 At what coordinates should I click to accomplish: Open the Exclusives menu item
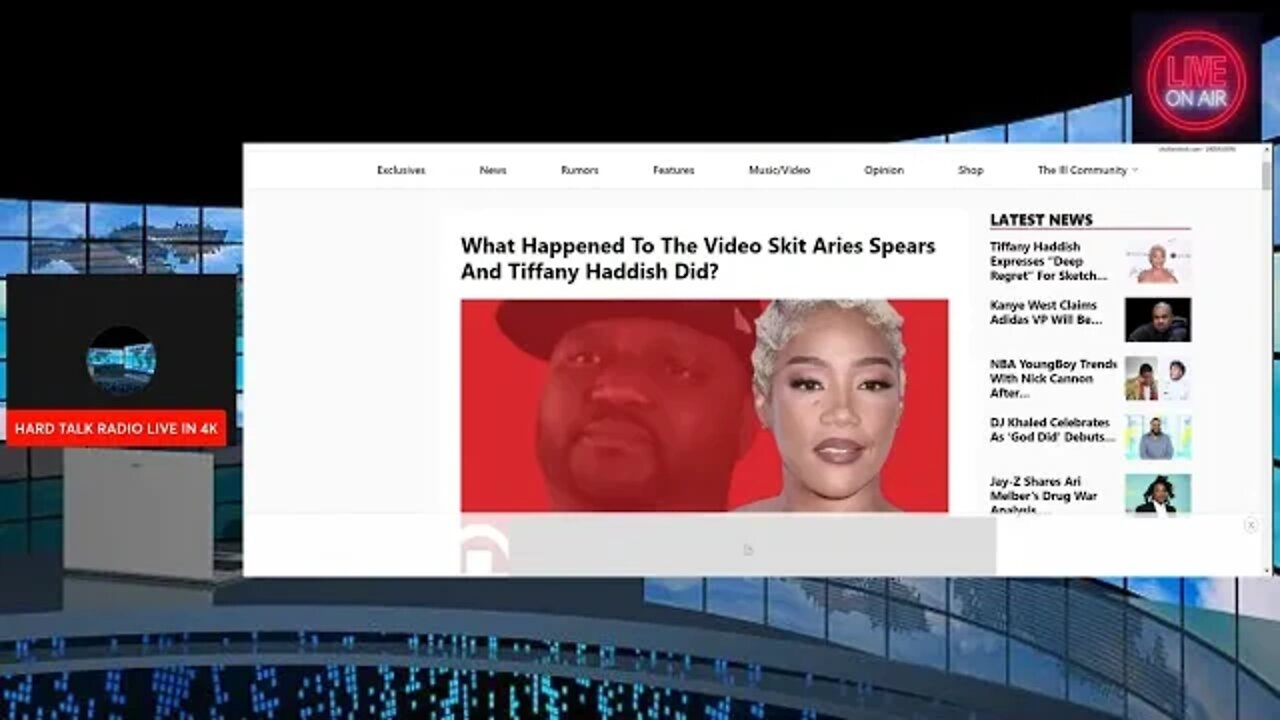pos(401,170)
